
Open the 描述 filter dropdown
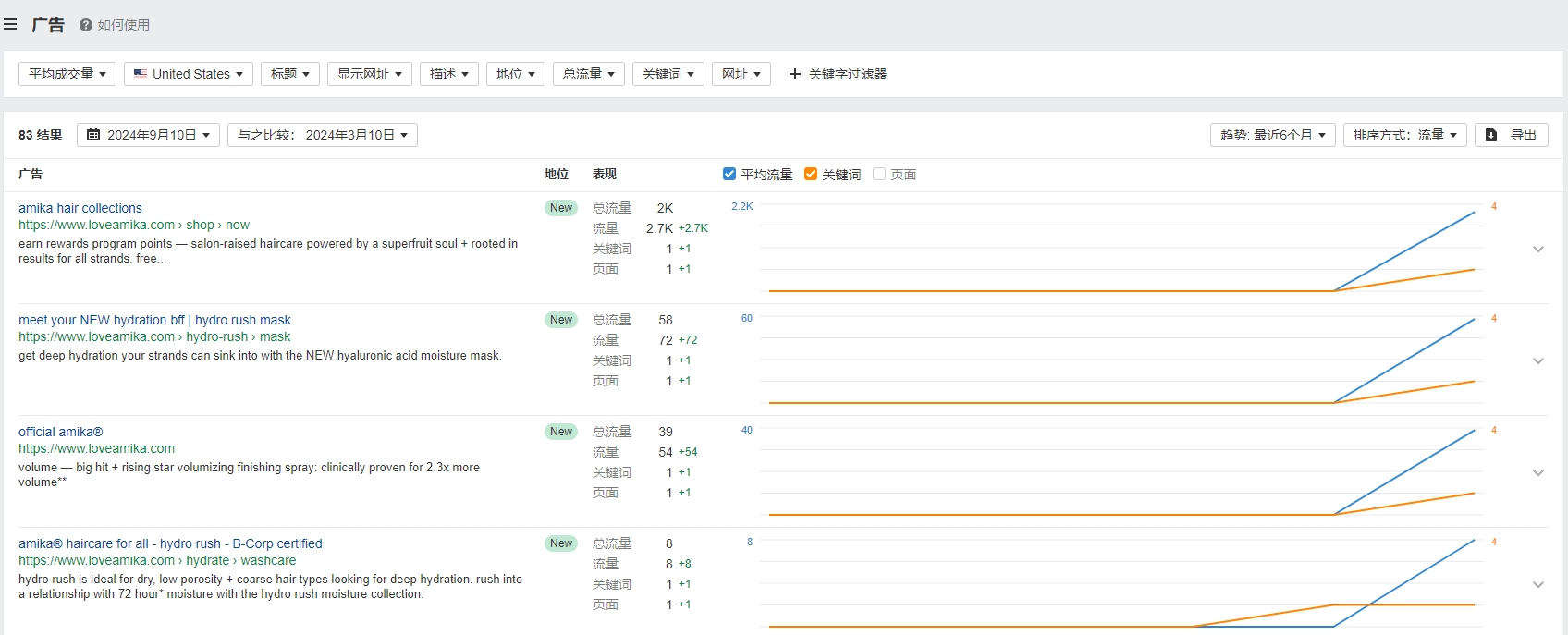(x=449, y=74)
